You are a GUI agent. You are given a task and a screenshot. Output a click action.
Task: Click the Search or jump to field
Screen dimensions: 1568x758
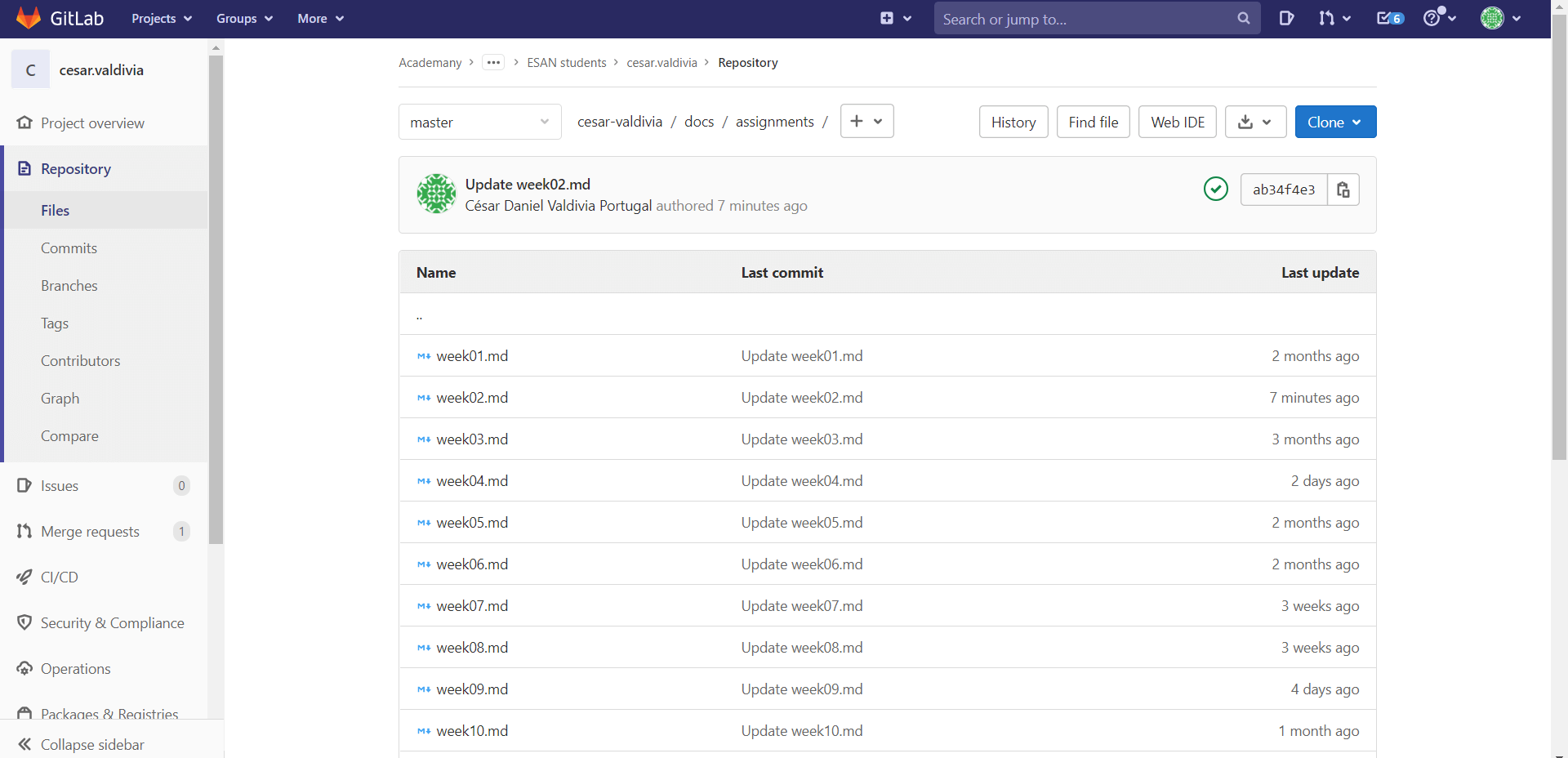click(1086, 19)
